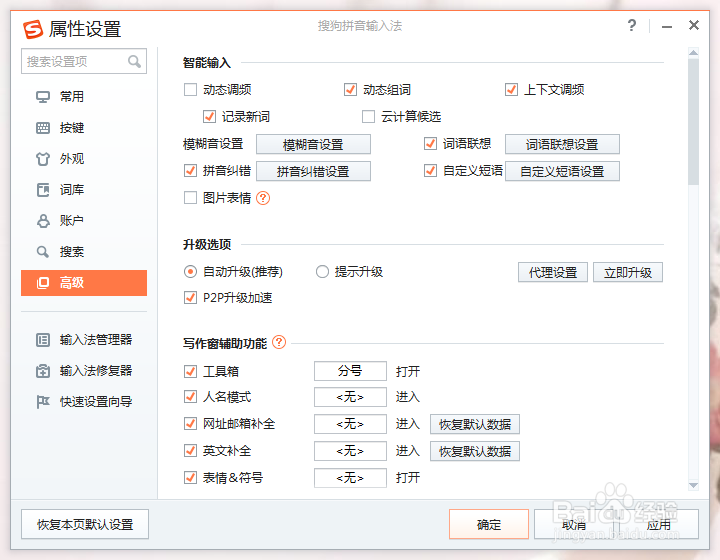Click the icon next to 高级
The width and height of the screenshot is (720, 560).
click(43, 283)
